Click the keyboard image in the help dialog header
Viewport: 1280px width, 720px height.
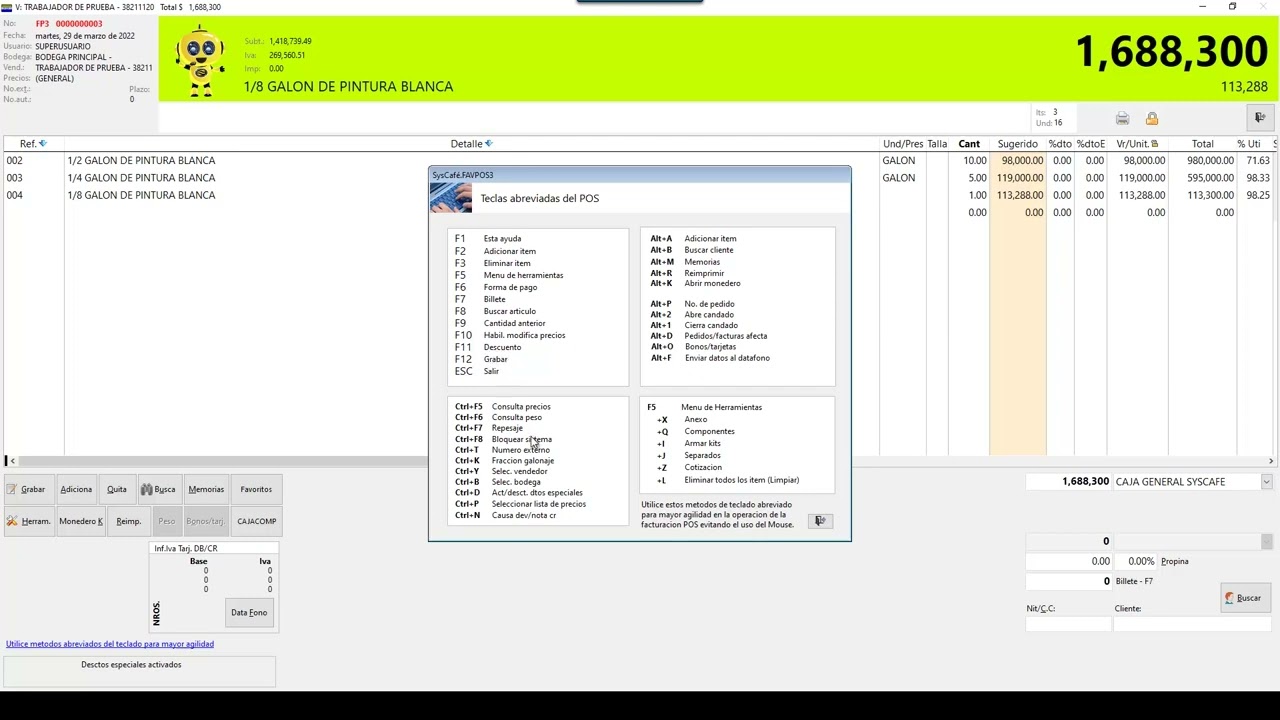point(451,197)
